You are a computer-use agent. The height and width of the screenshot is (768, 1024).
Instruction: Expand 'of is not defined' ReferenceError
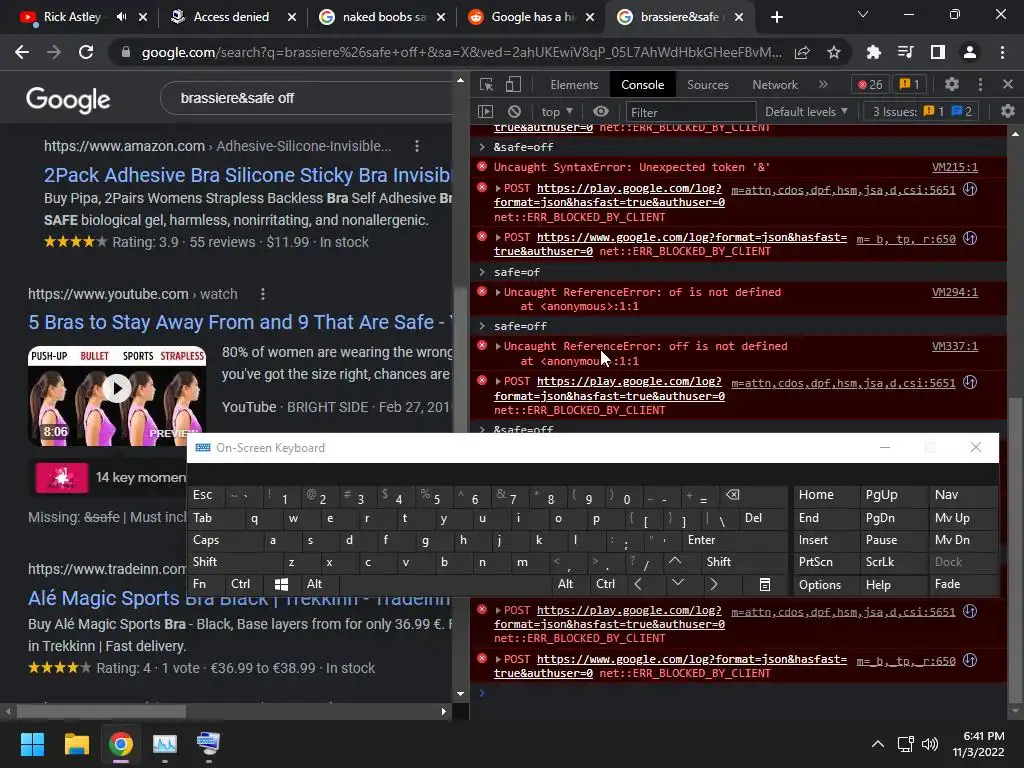point(498,292)
